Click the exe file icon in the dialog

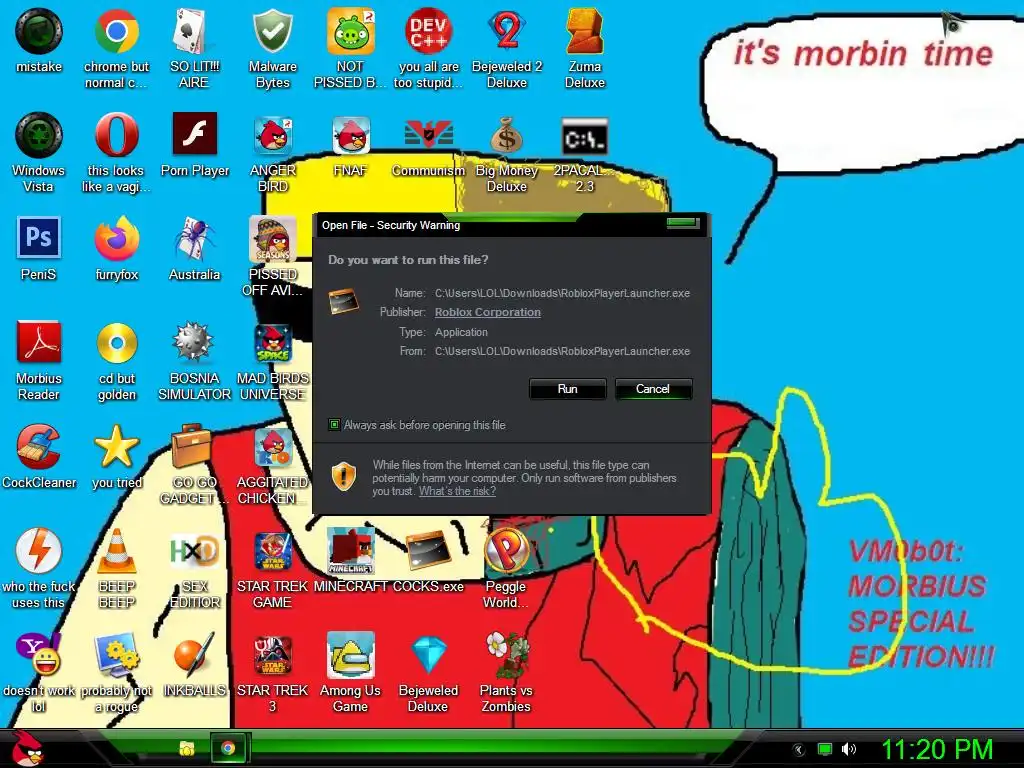click(344, 302)
